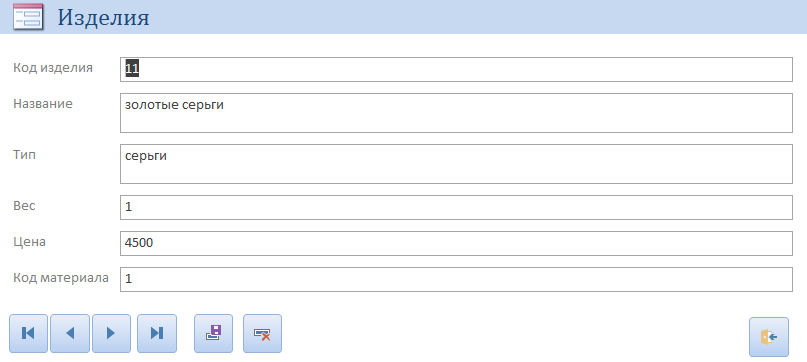The width and height of the screenshot is (807, 362).
Task: Click the Цена field showing 4500
Action: tap(456, 243)
